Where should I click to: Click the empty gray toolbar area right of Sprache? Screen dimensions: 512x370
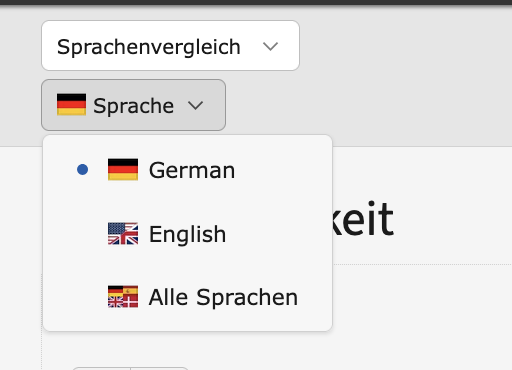(x=367, y=105)
